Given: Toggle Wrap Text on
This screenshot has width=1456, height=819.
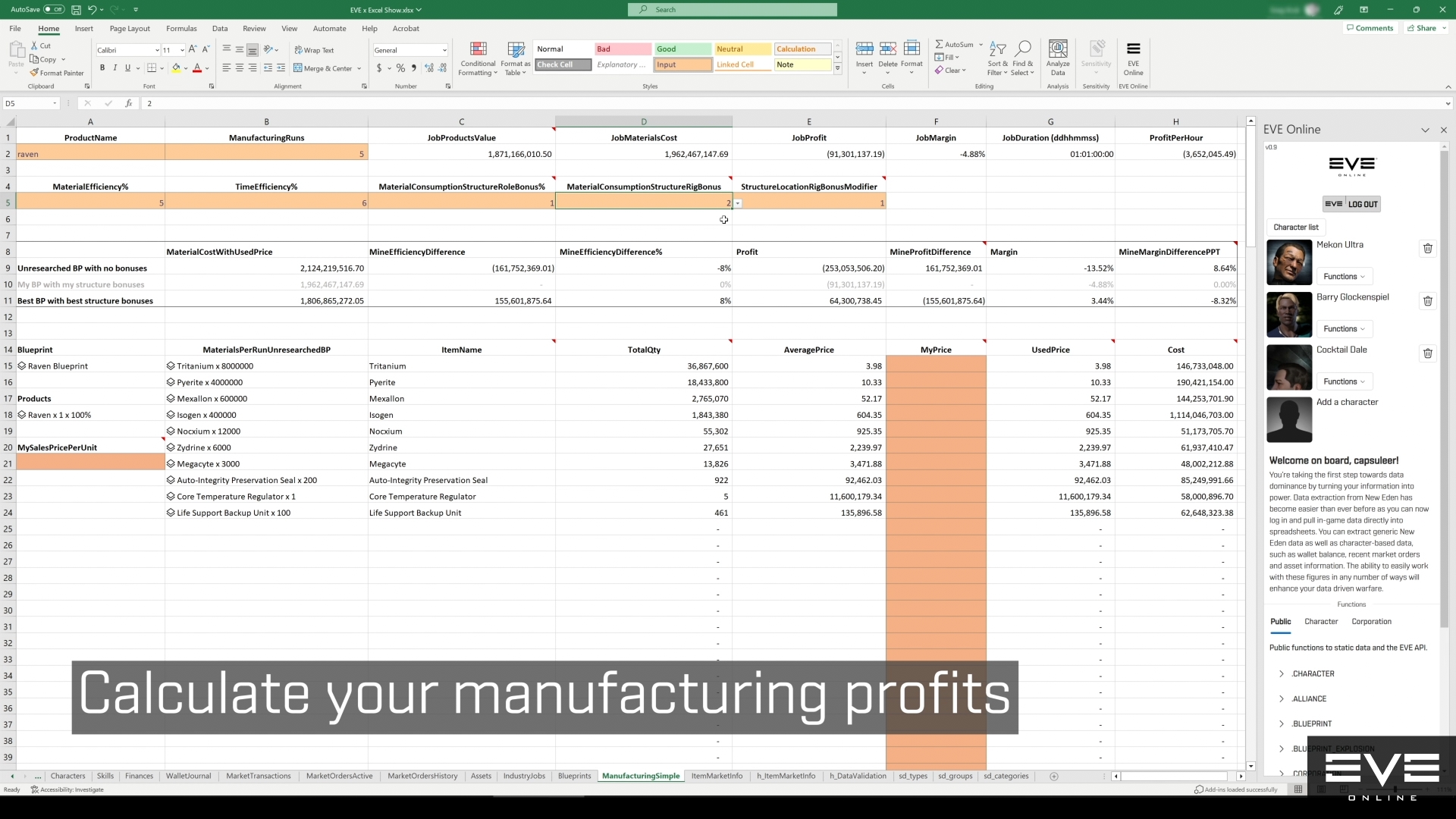Looking at the screenshot, I should (x=314, y=50).
